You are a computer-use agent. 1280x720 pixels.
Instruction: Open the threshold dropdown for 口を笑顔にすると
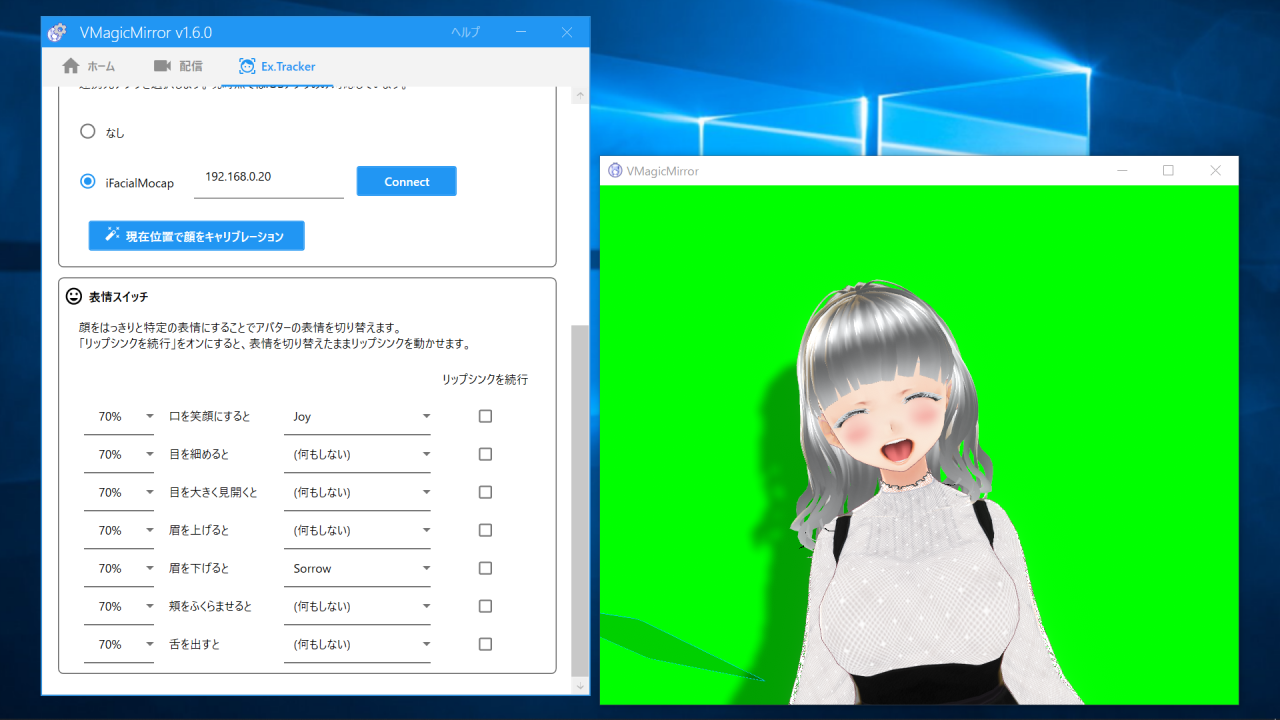[119, 417]
